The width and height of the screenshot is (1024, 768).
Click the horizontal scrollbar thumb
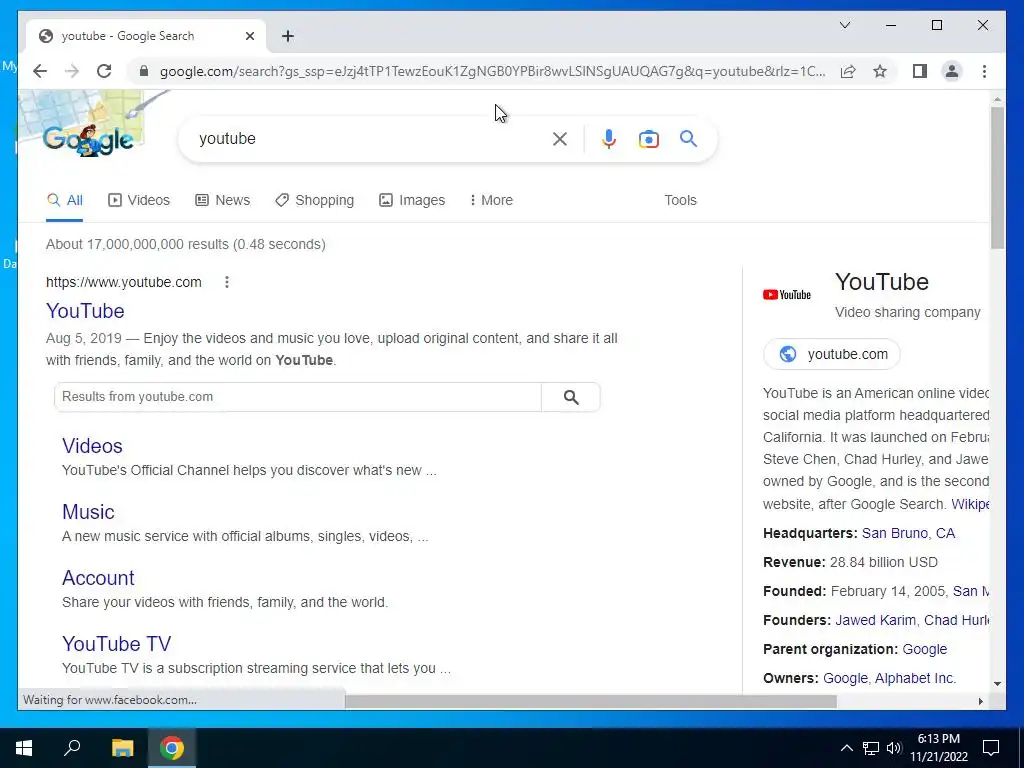[590, 701]
